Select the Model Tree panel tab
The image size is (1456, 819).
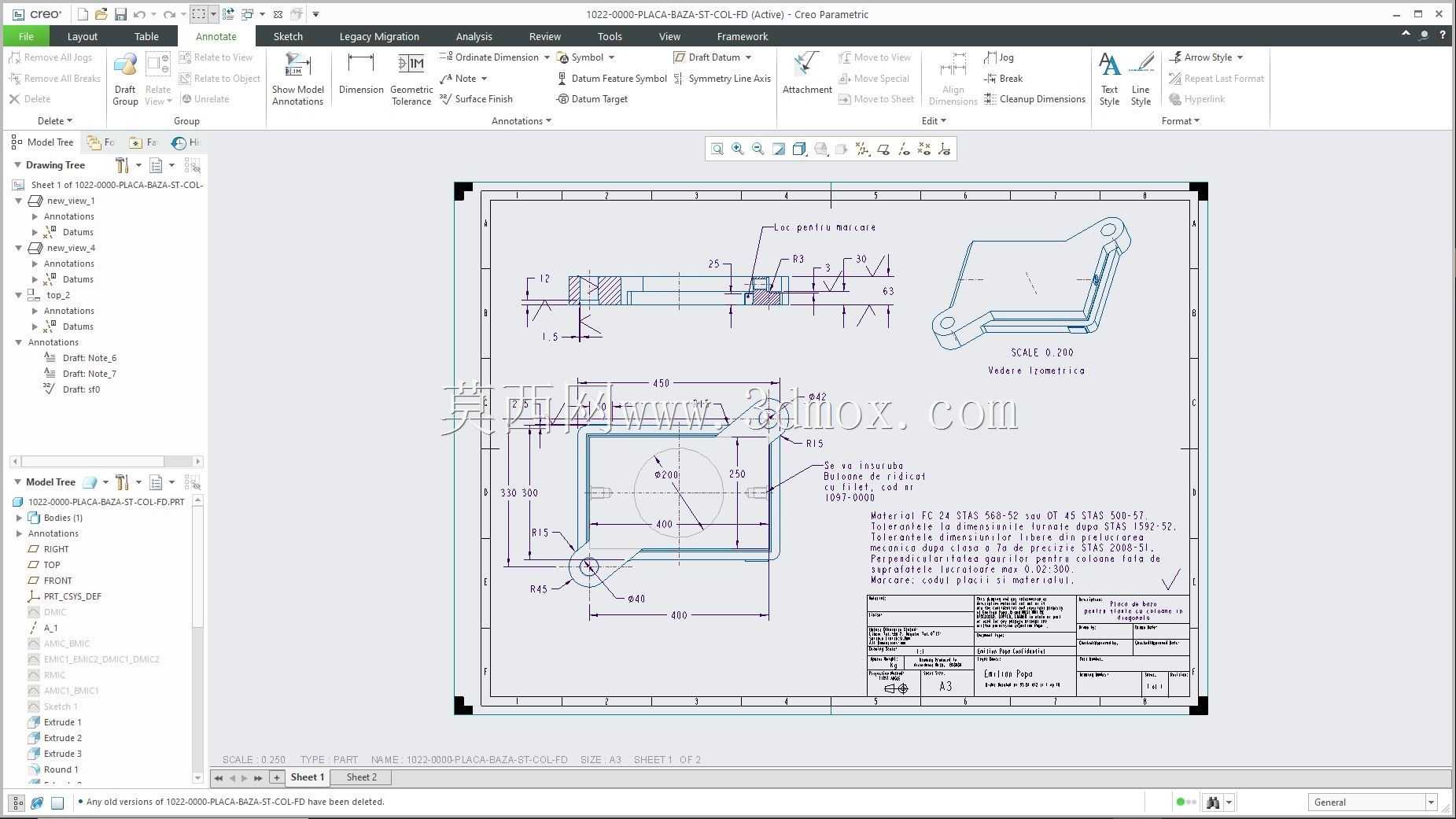(42, 142)
